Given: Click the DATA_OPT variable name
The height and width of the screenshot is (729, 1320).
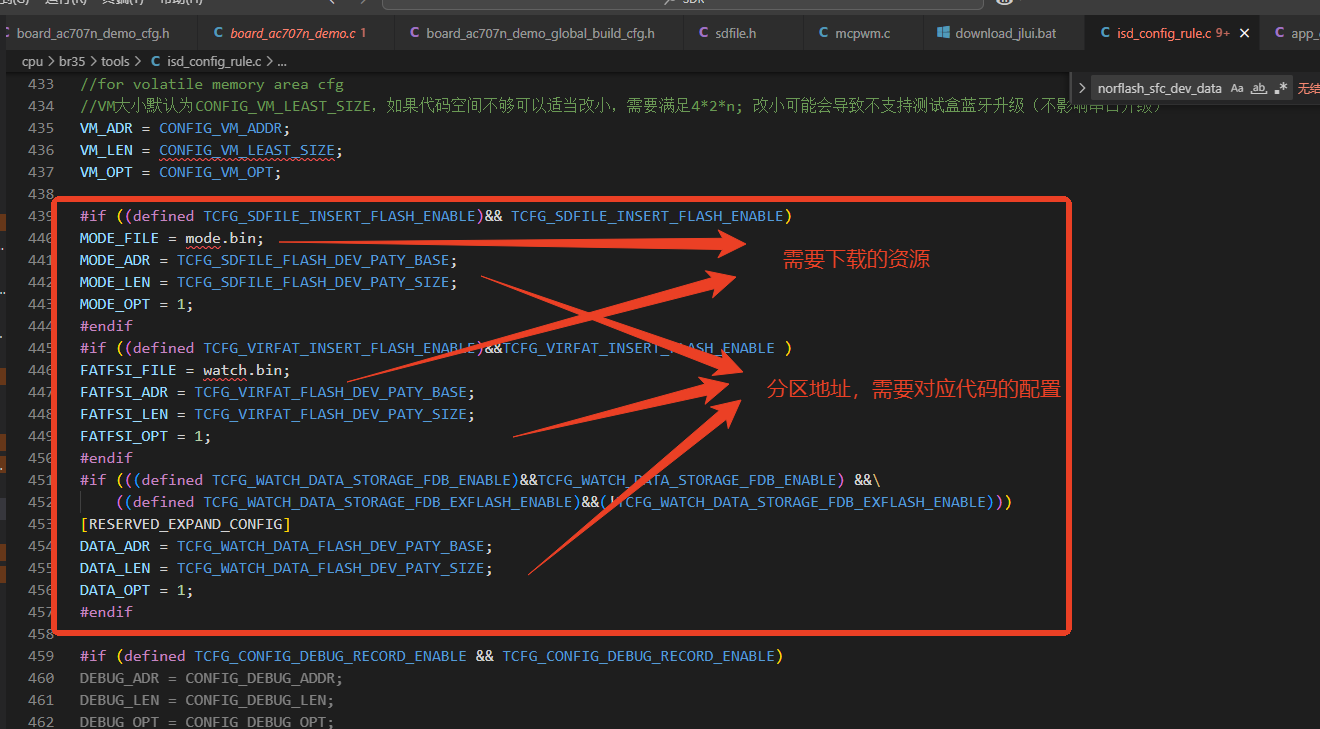Looking at the screenshot, I should click(x=115, y=590).
